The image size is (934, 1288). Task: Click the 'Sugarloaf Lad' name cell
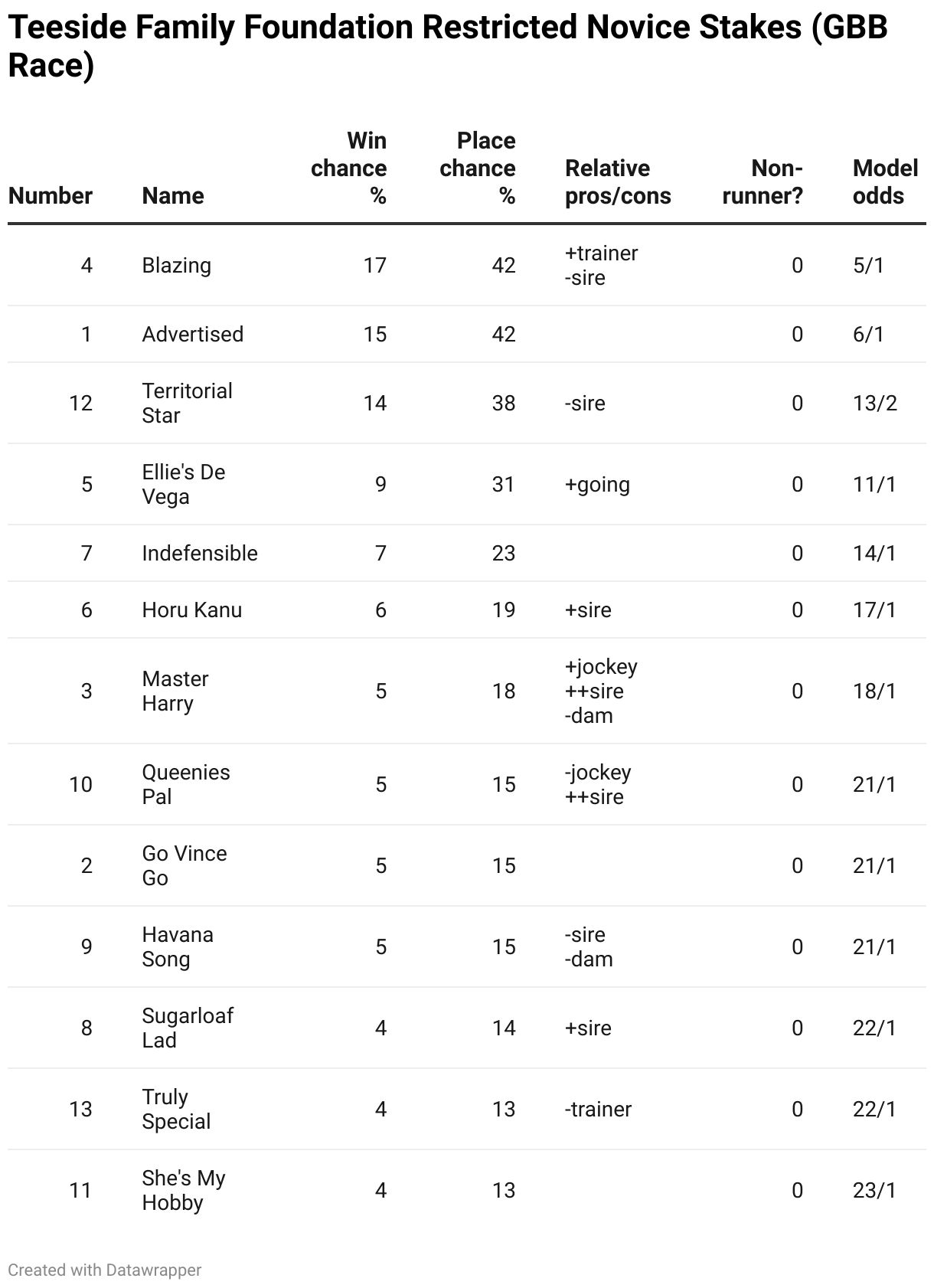pos(188,1028)
